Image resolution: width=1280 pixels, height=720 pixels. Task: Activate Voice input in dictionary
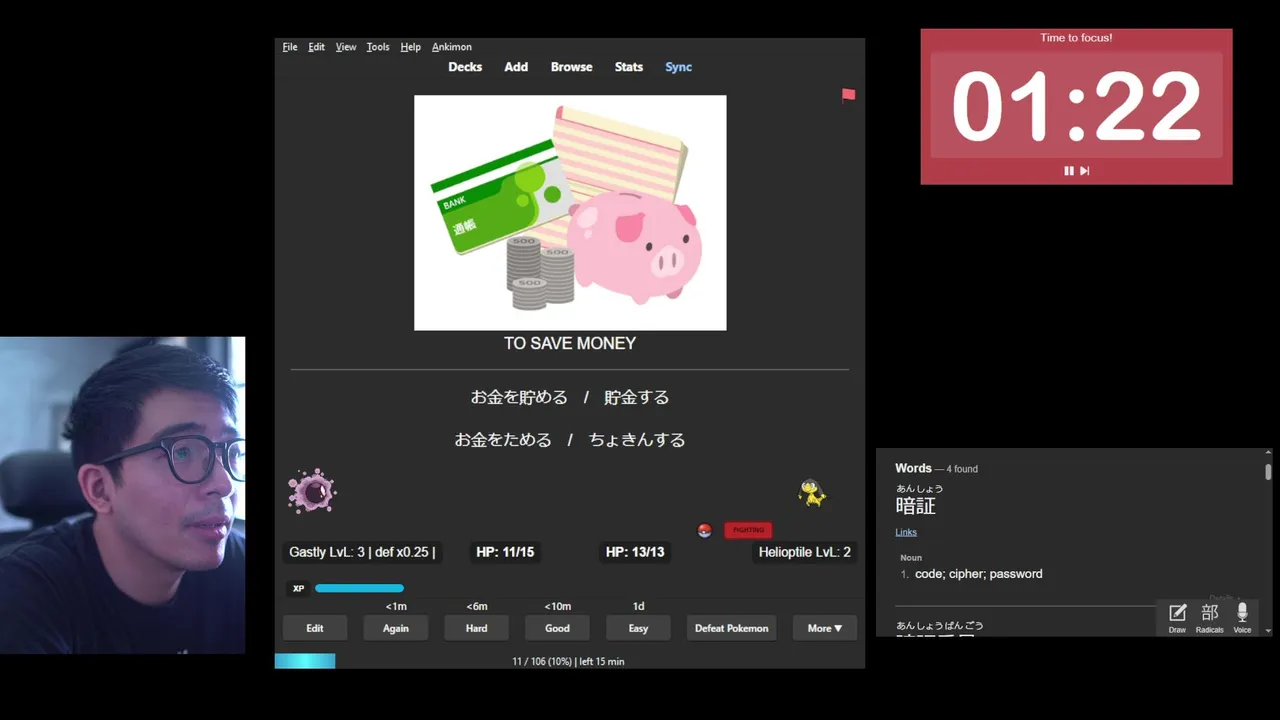1242,618
